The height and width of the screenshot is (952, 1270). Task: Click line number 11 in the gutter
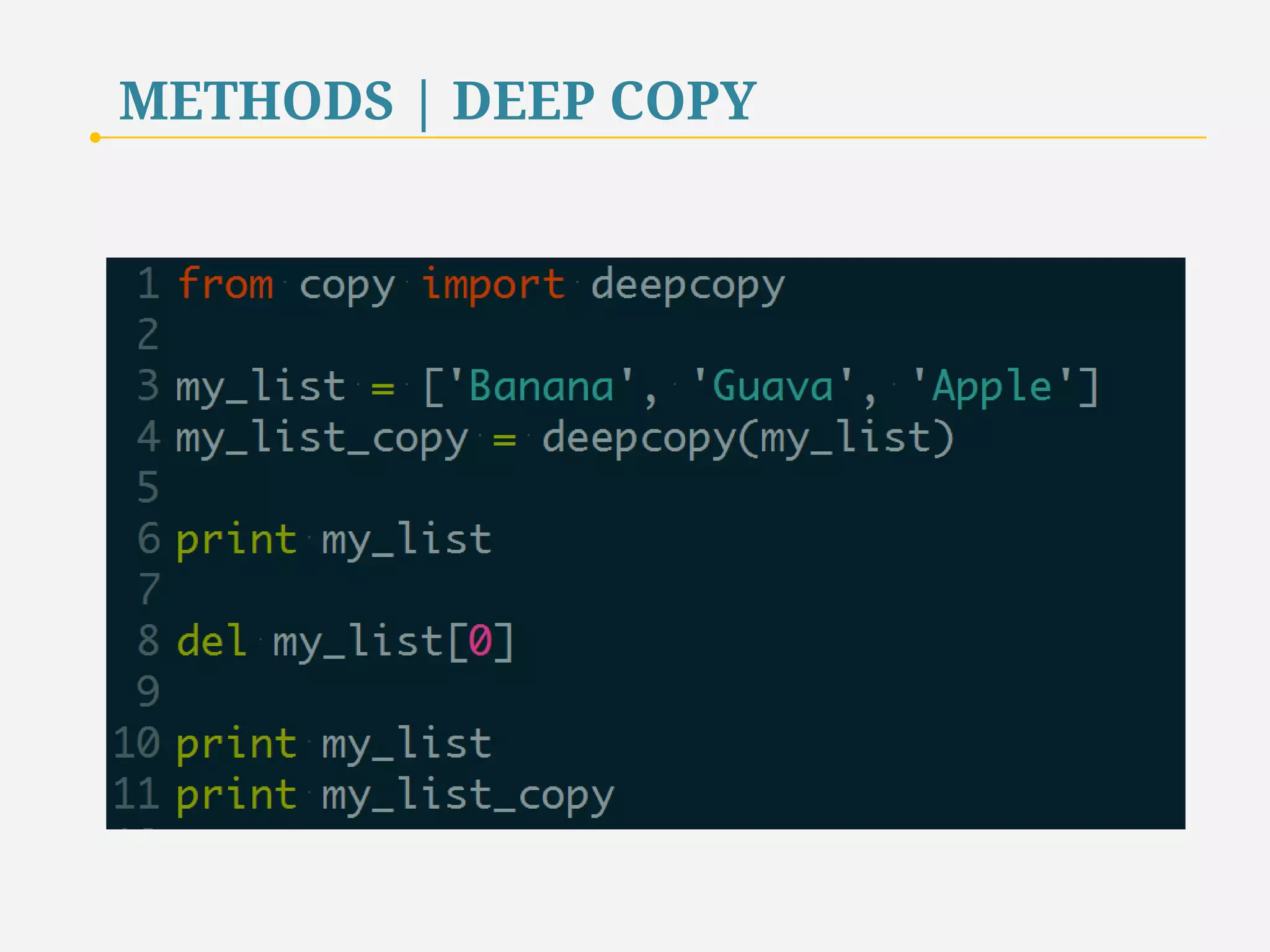point(136,794)
